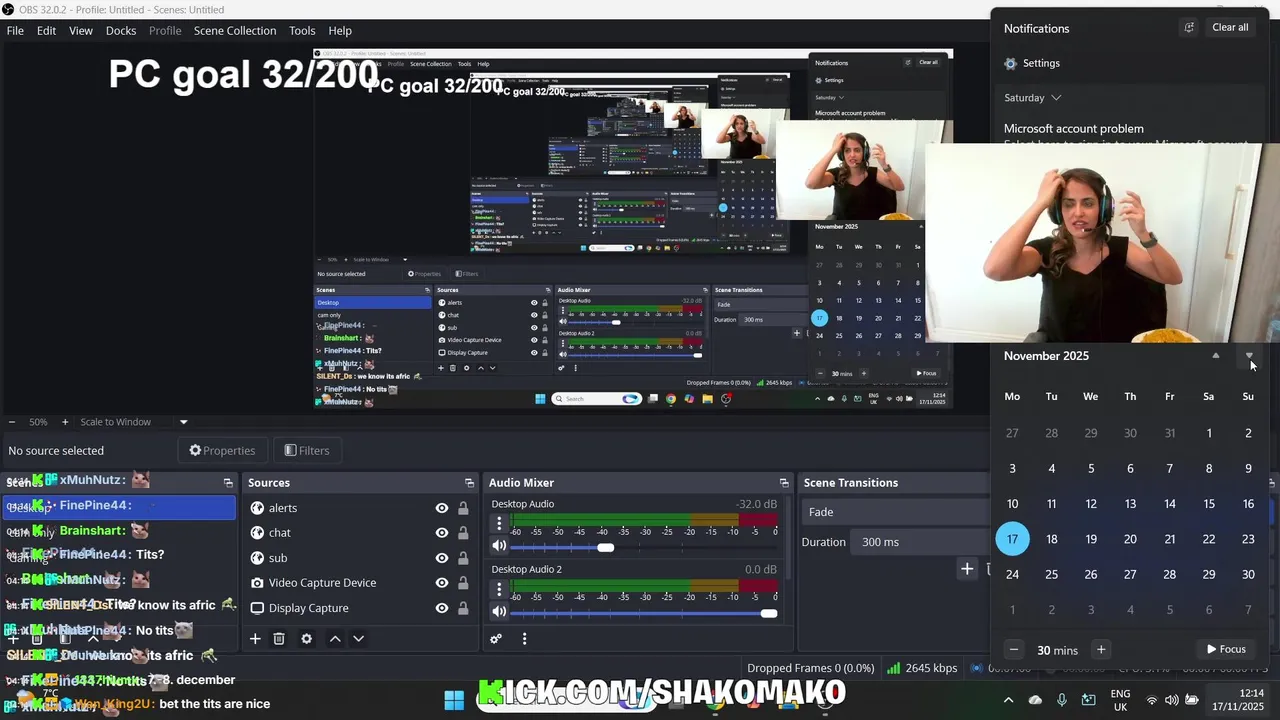The image size is (1280, 720).
Task: Collapse the calendar with down arrow
Action: 1249,356
